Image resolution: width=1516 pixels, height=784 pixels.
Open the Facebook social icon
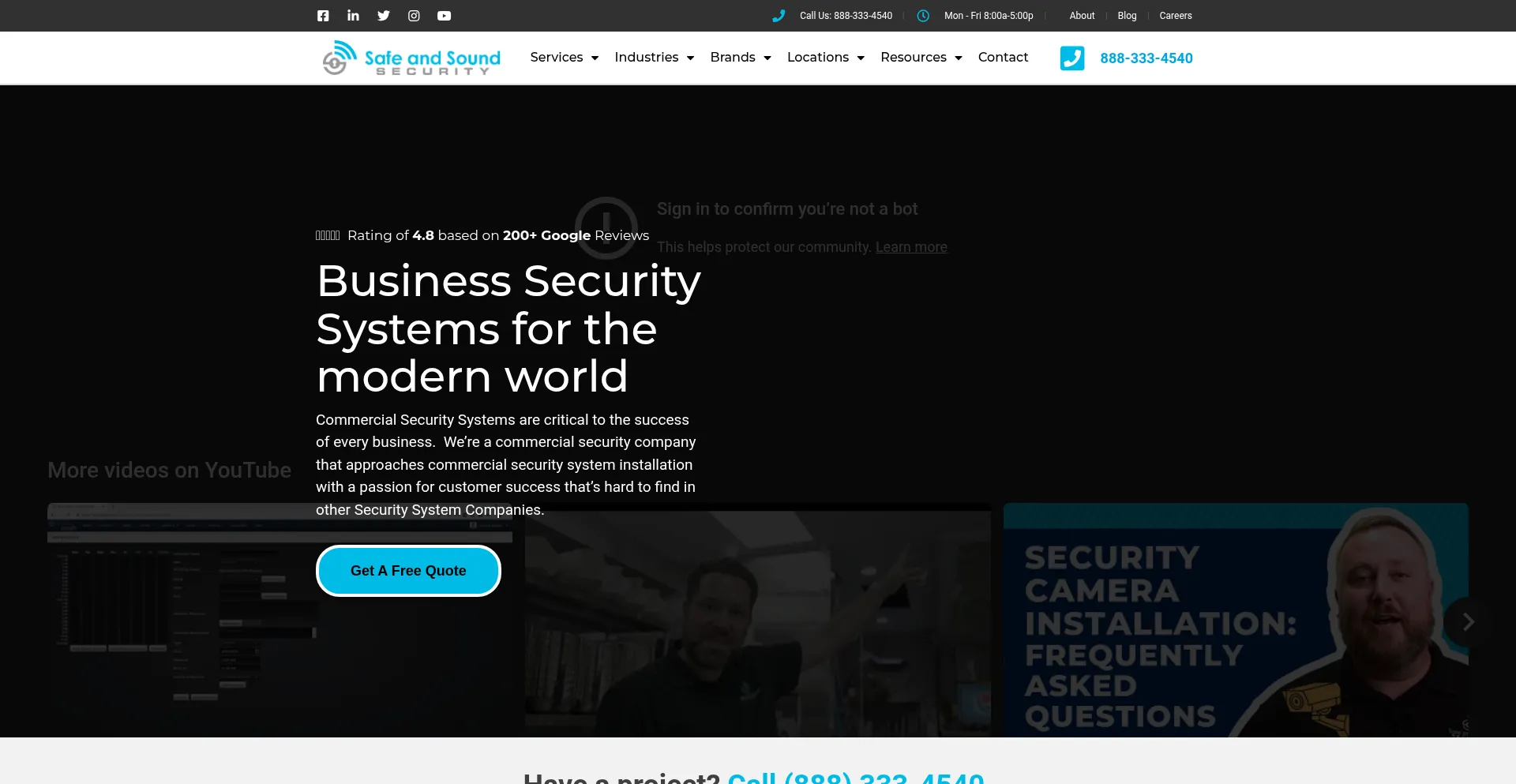click(323, 16)
